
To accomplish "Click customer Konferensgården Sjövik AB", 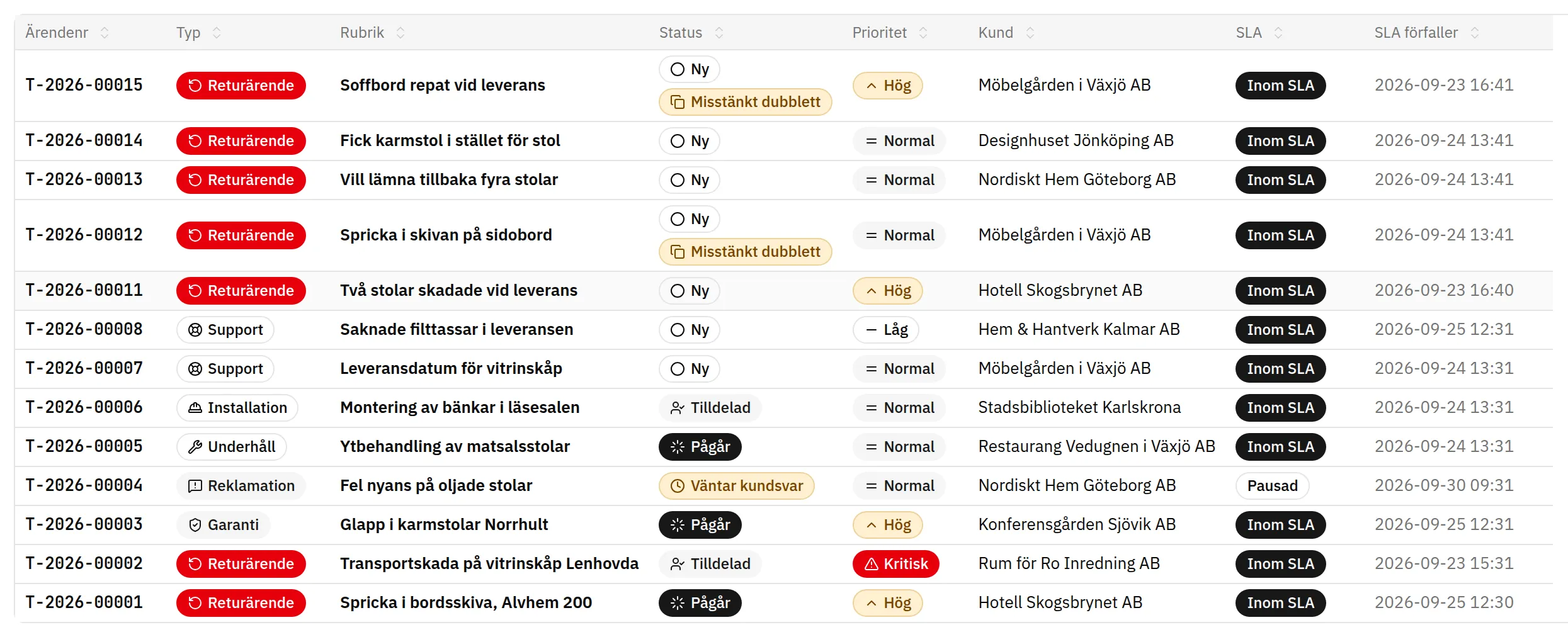I will tap(1077, 525).
